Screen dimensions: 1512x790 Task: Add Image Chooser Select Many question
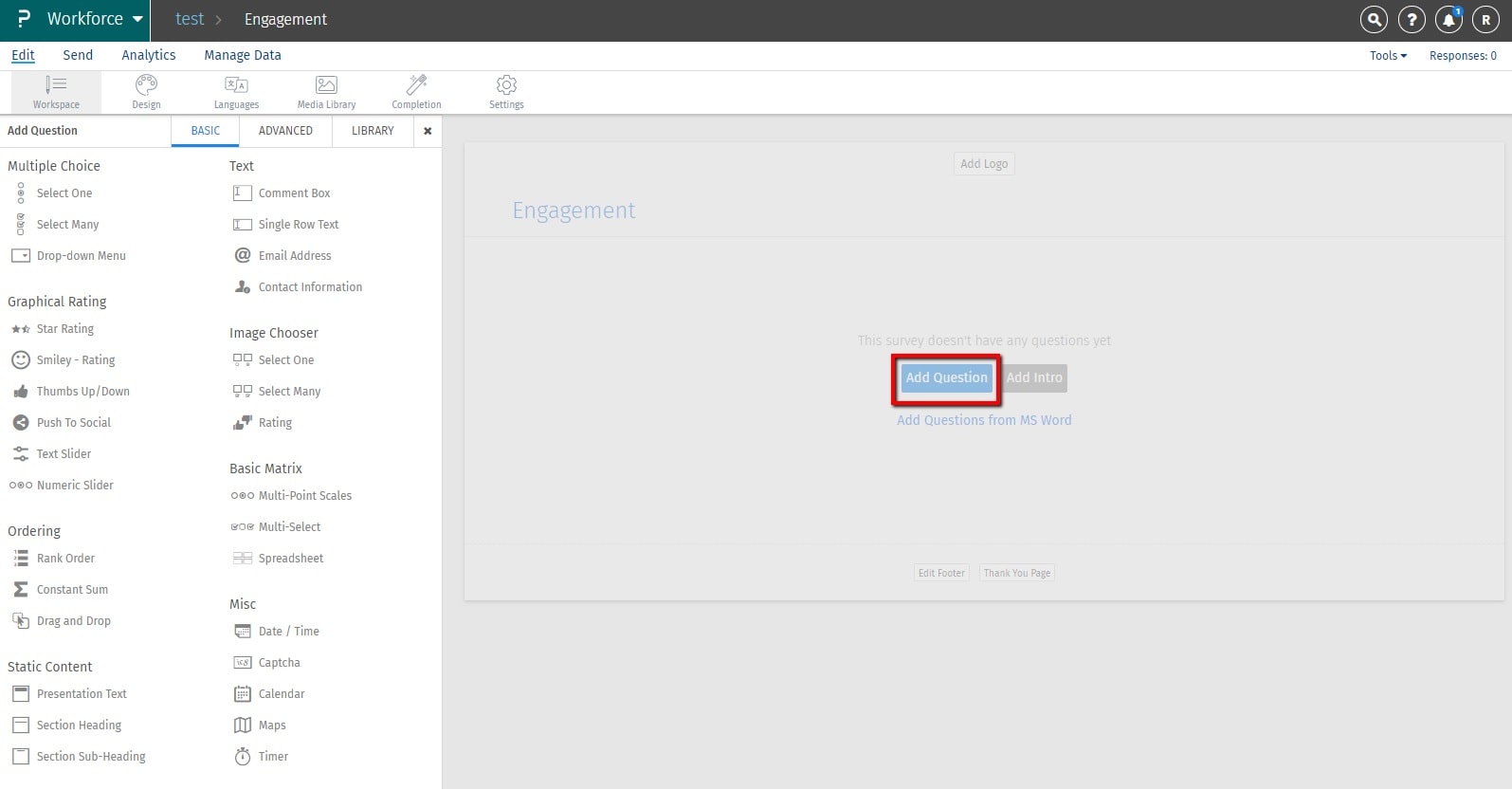tap(277, 392)
